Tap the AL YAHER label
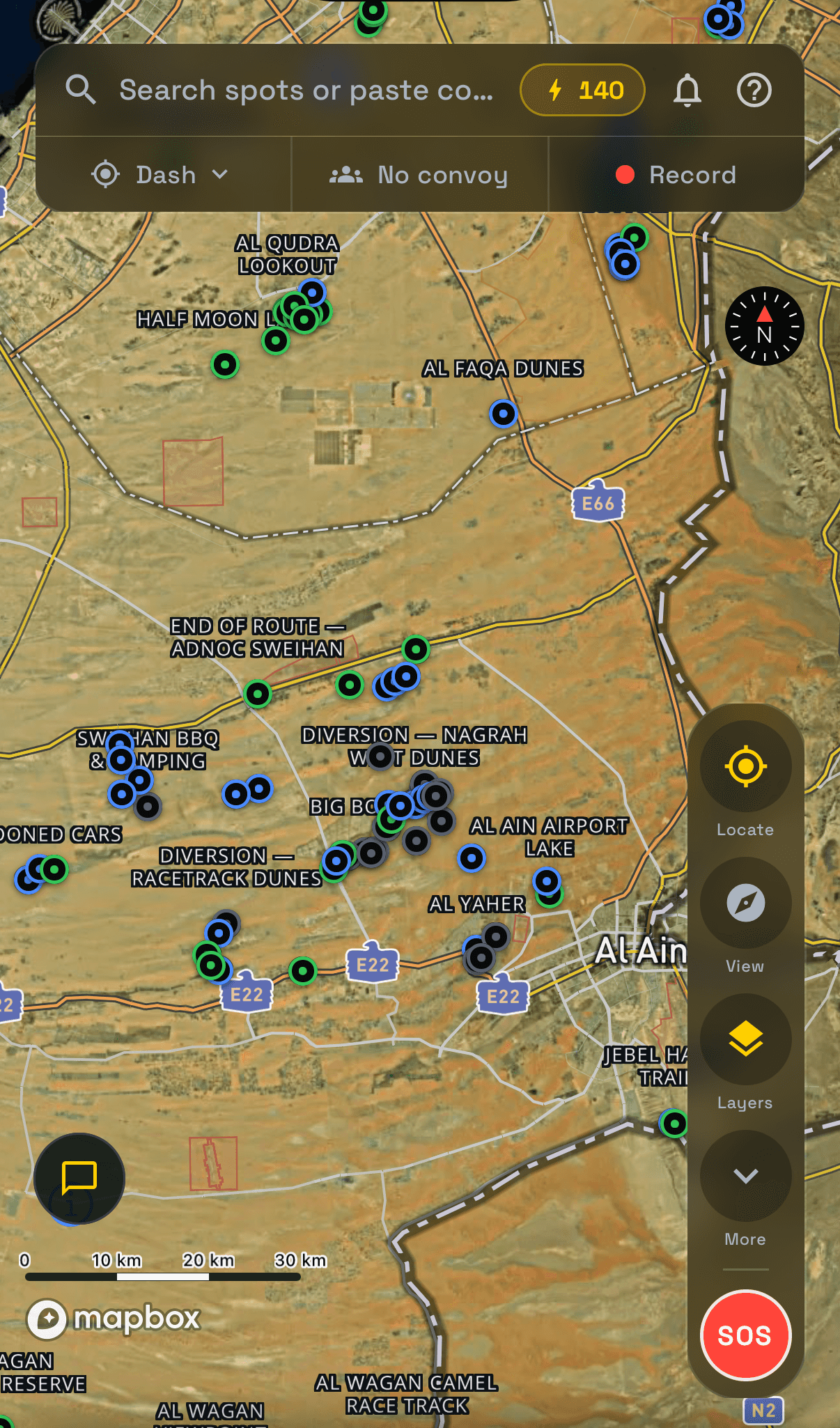The height and width of the screenshot is (1428, 840). click(477, 904)
